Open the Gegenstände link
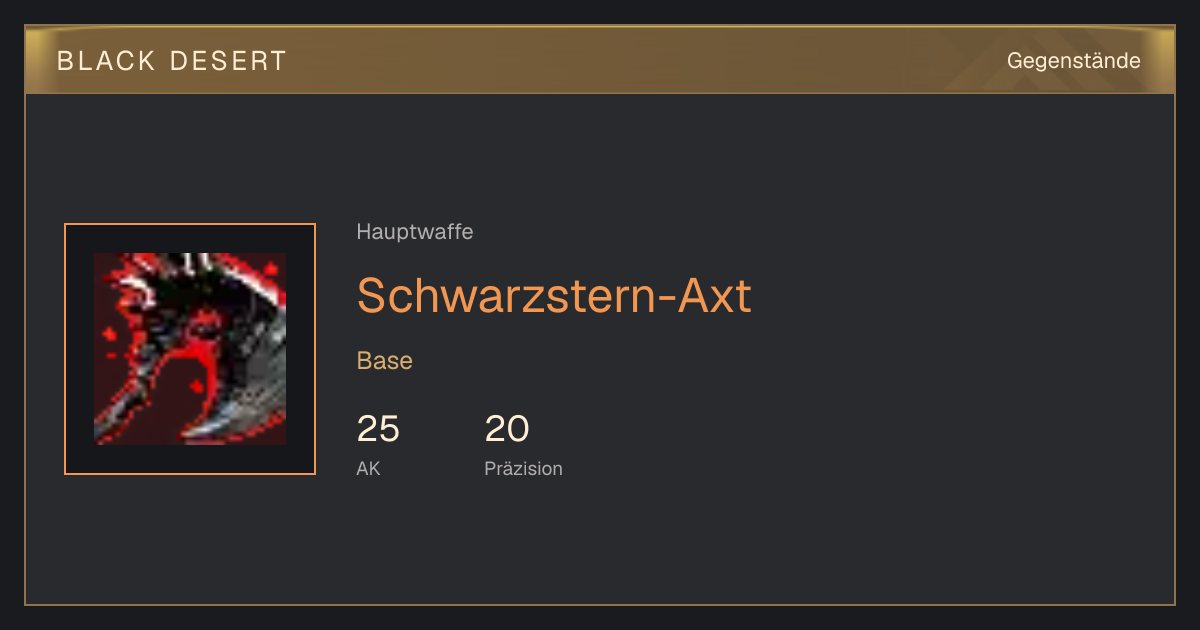1200x630 pixels. (1073, 61)
